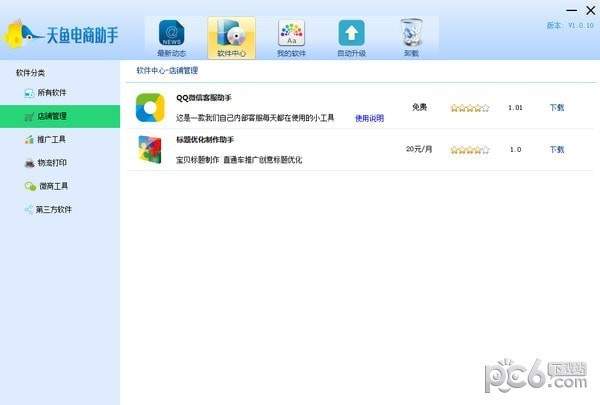The height and width of the screenshot is (405, 600).
Task: Open the 最新动态 news icon
Action: [171, 35]
